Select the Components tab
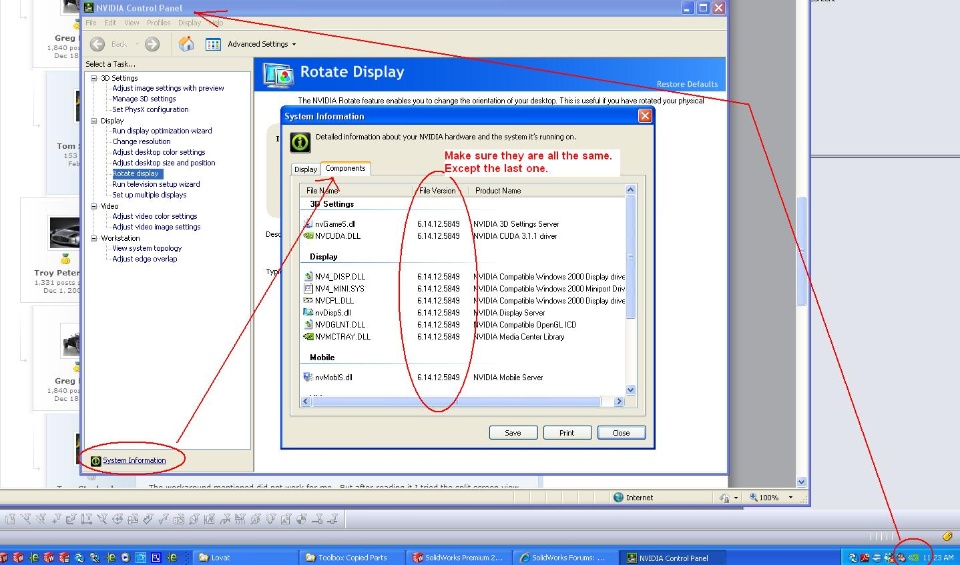 [x=345, y=168]
